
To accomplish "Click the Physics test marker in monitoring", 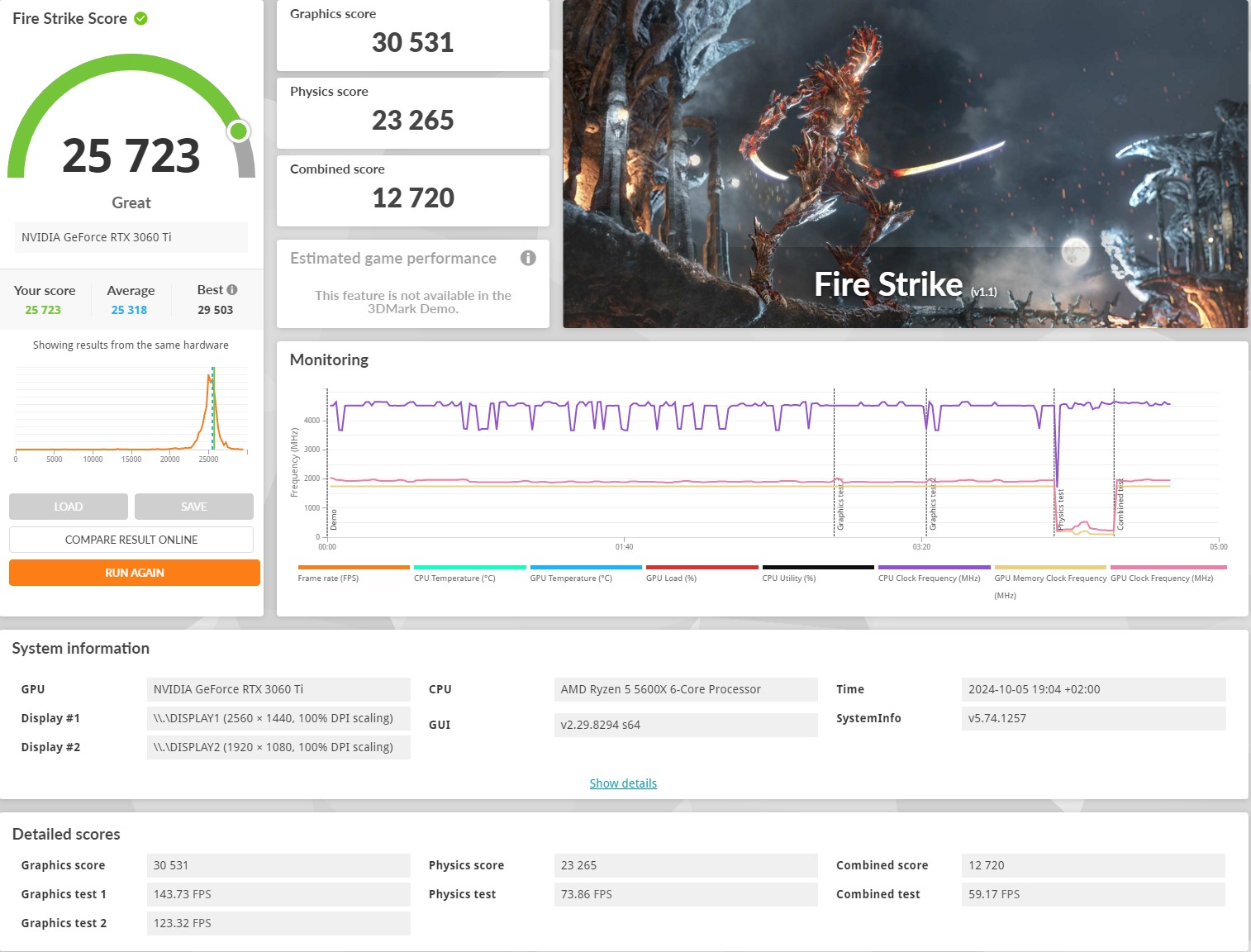I will (1061, 509).
